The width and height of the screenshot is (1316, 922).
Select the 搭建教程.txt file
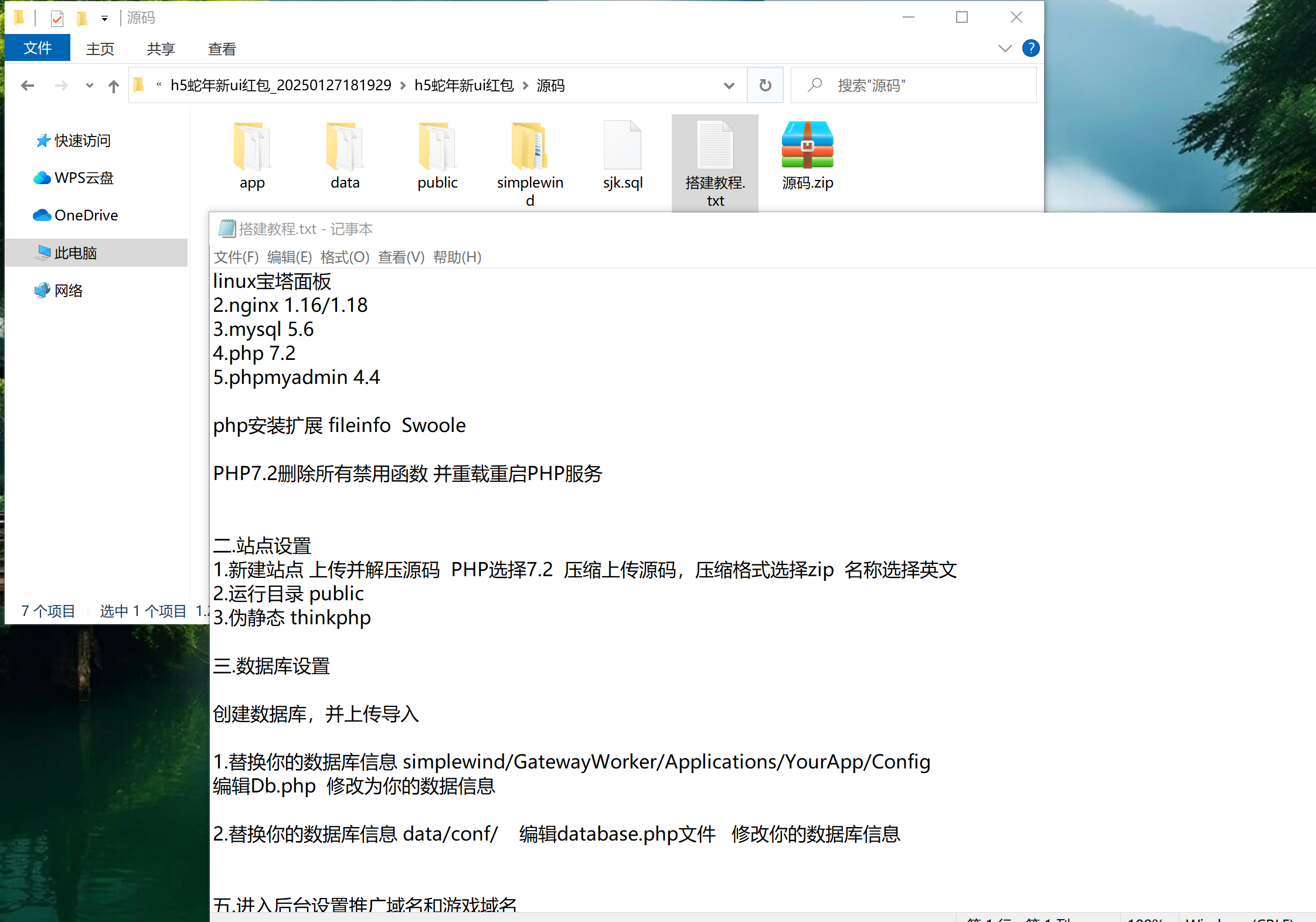pyautogui.click(x=715, y=164)
